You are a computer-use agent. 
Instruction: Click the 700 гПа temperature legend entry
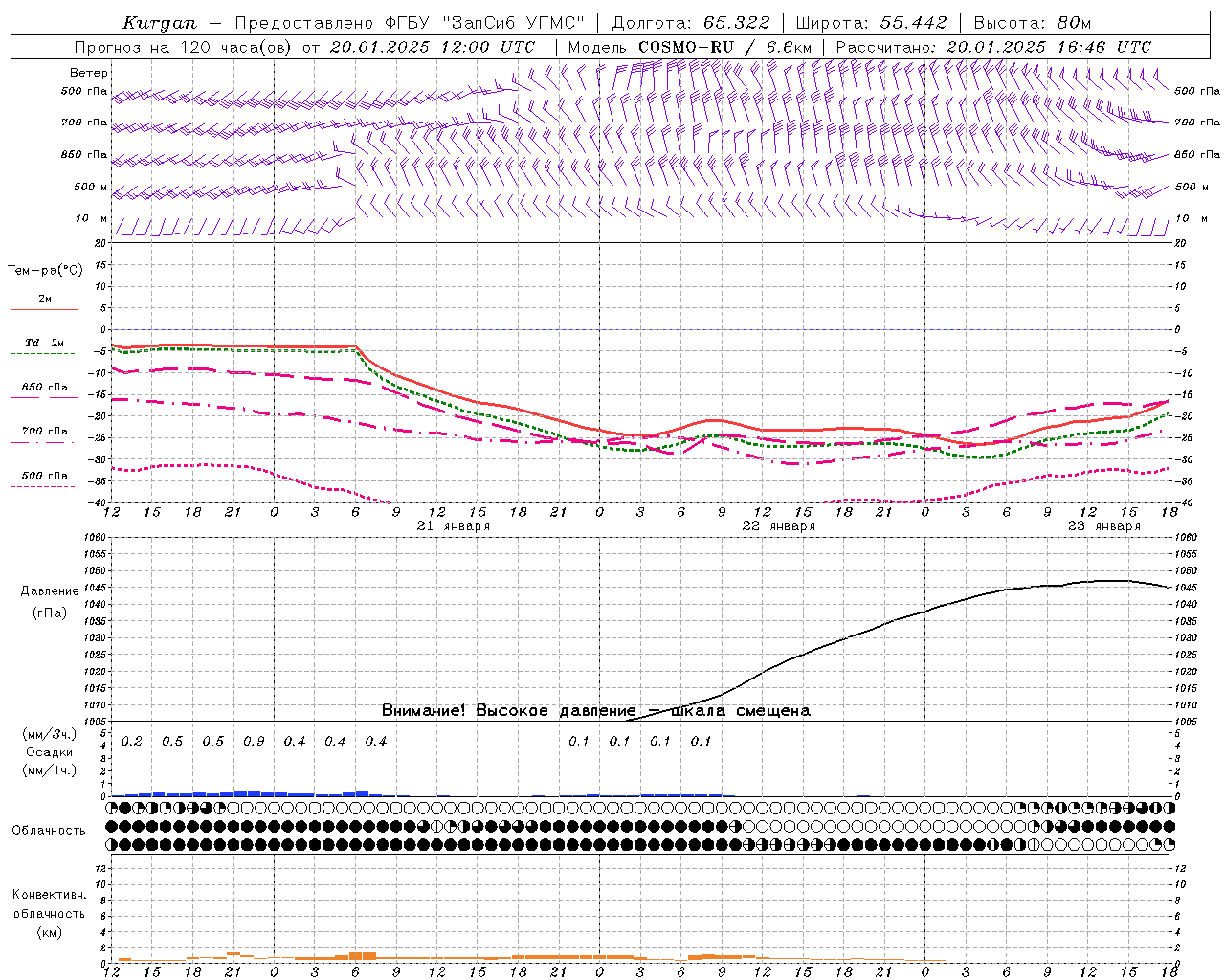coord(44,432)
